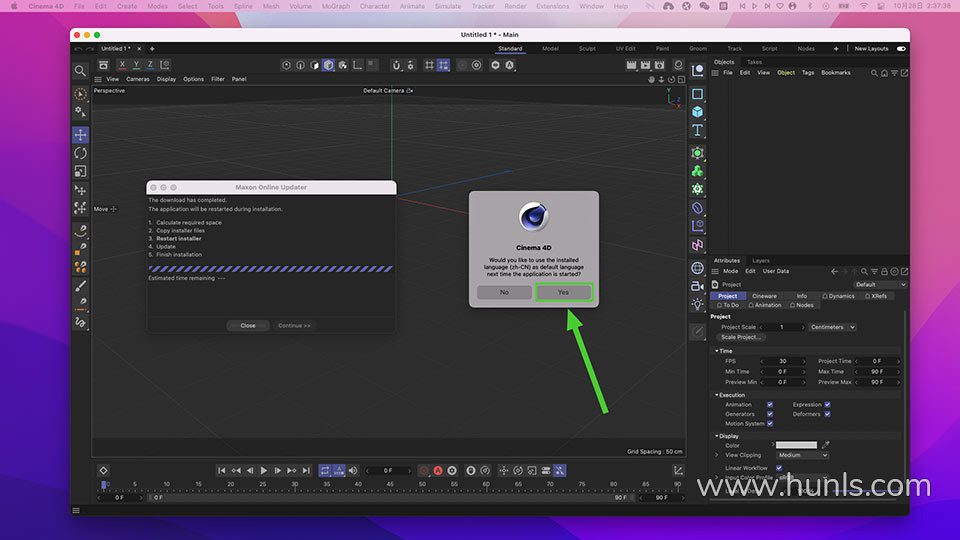Switch to the Sculpt layout tab
The width and height of the screenshot is (960, 540).
click(x=587, y=48)
